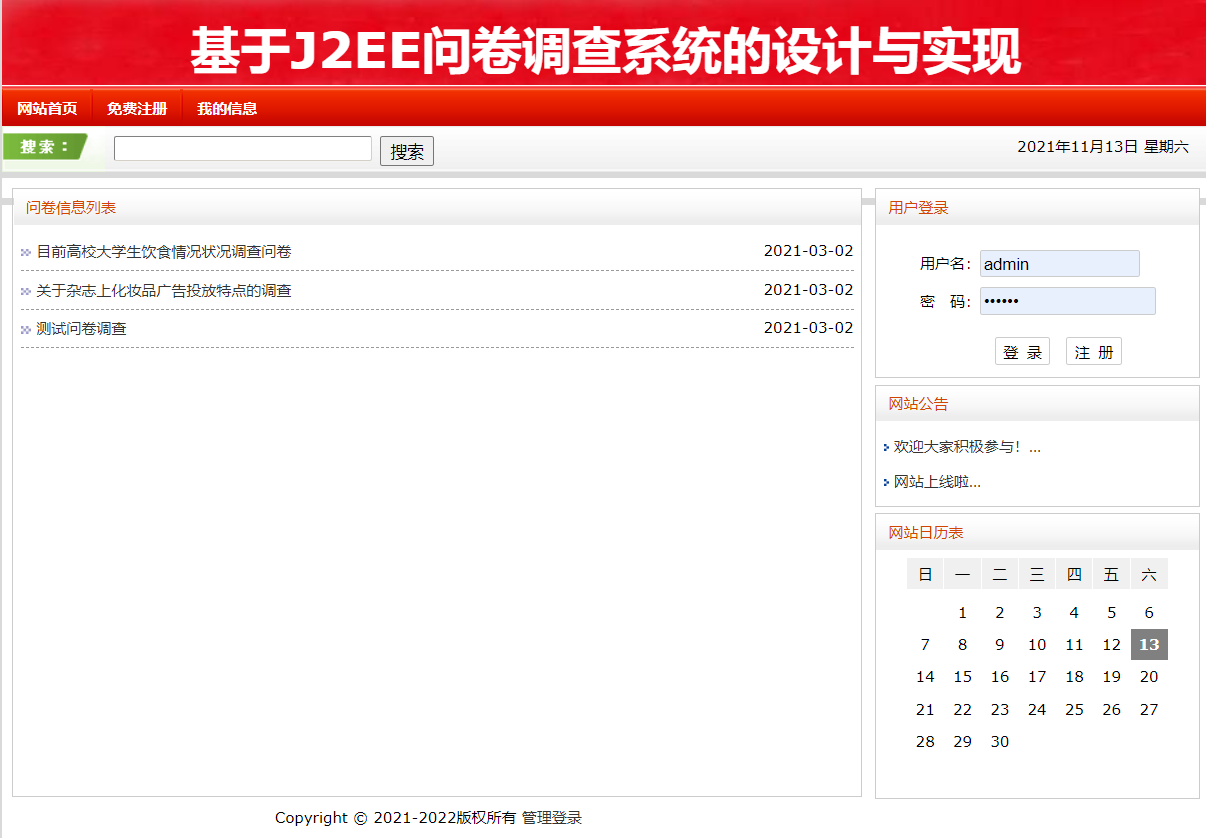Focus the 密码 password field

pyautogui.click(x=1068, y=301)
